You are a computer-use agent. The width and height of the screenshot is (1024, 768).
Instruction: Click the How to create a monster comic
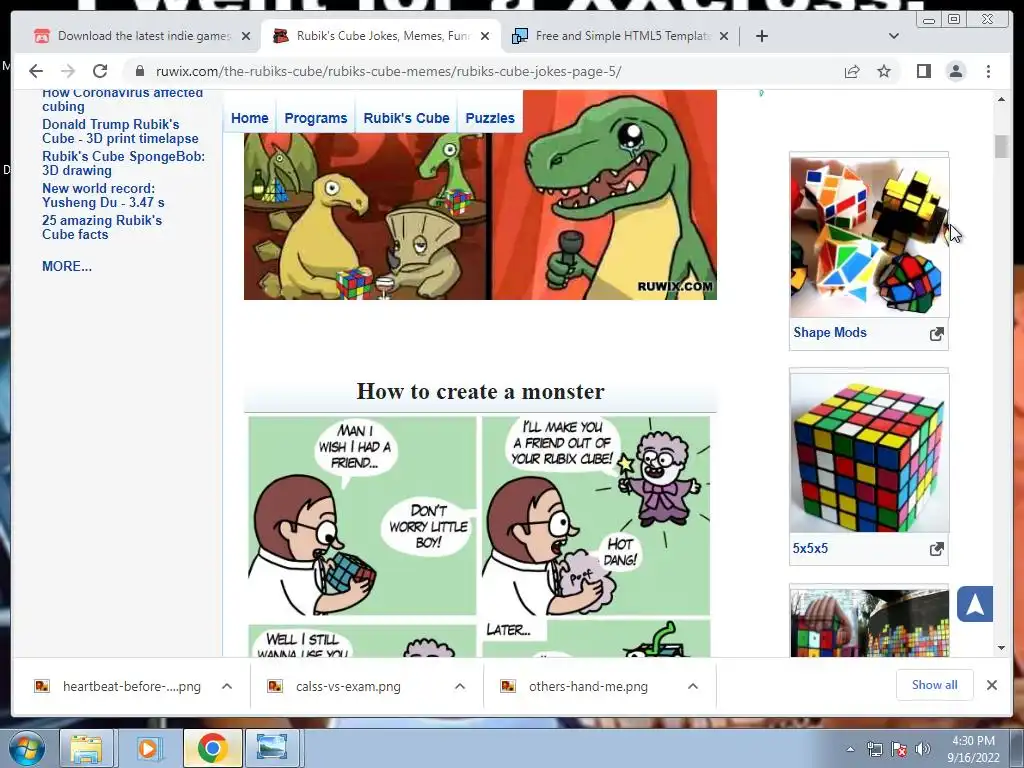[x=479, y=536]
